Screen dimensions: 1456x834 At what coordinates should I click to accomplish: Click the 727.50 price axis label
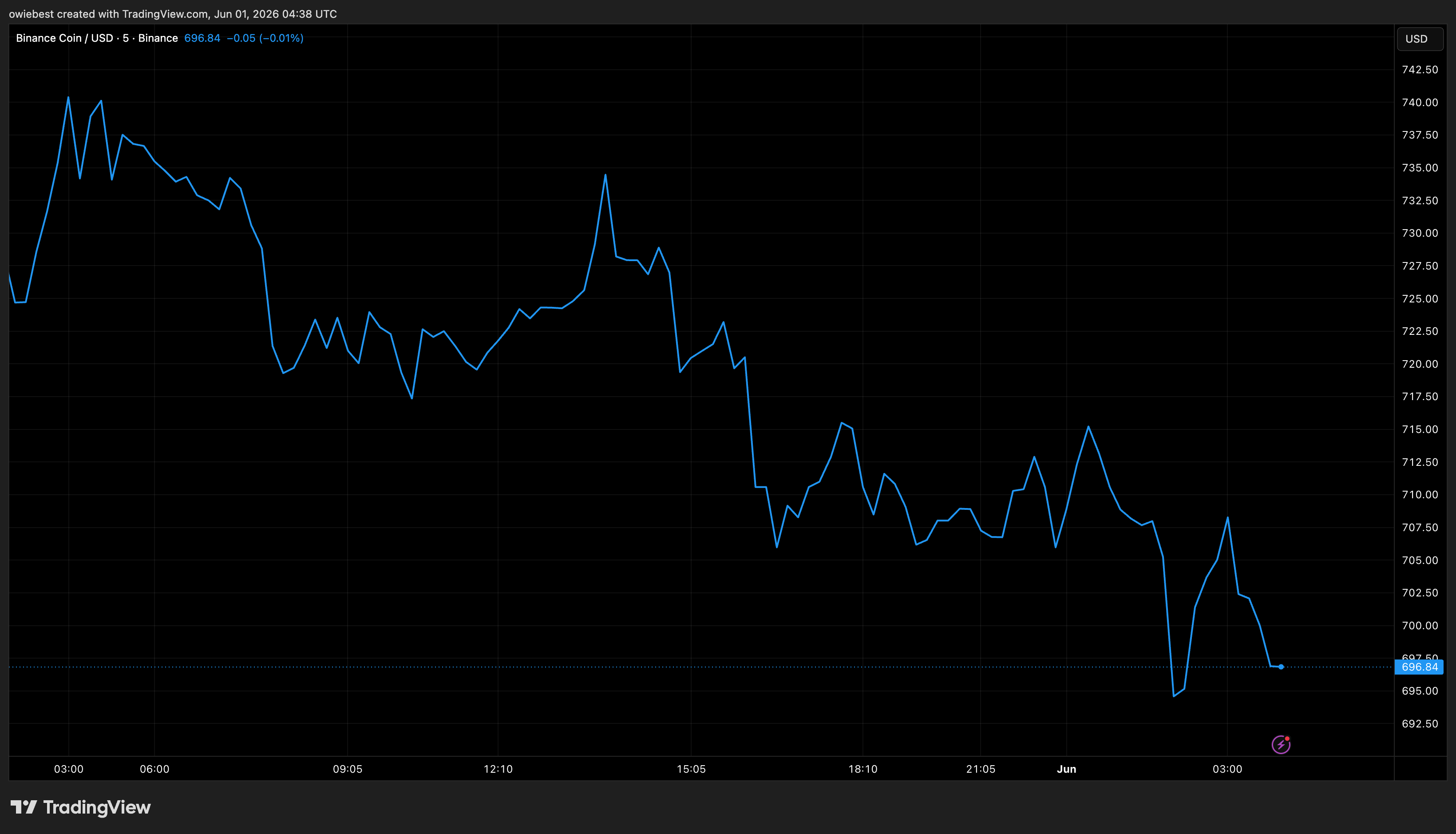click(x=1420, y=266)
